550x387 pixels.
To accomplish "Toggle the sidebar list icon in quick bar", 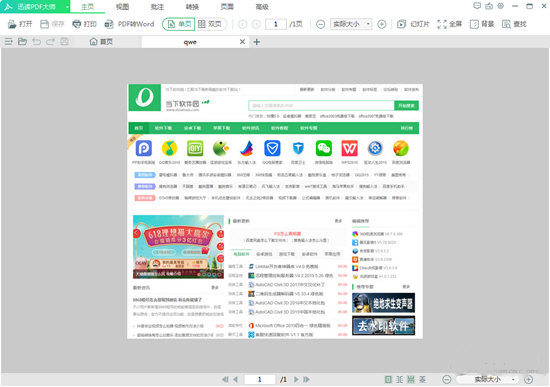I will 8,42.
